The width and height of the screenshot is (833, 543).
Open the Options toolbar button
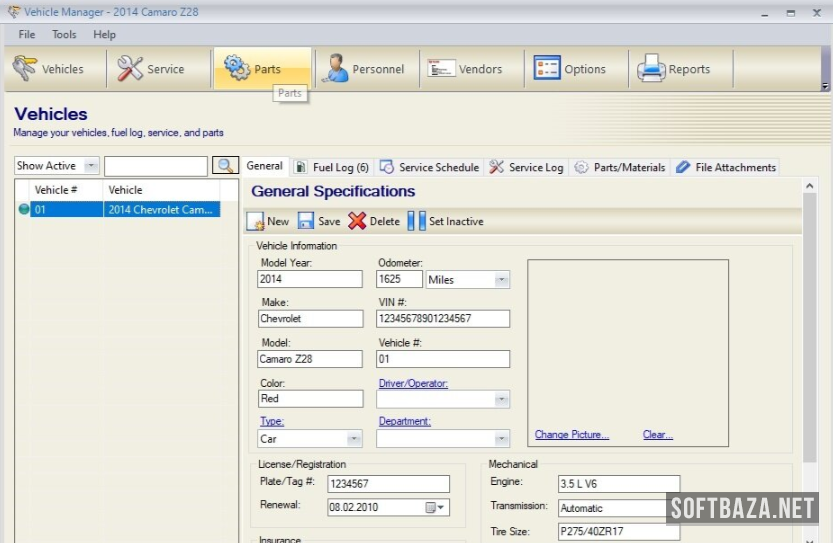point(570,69)
